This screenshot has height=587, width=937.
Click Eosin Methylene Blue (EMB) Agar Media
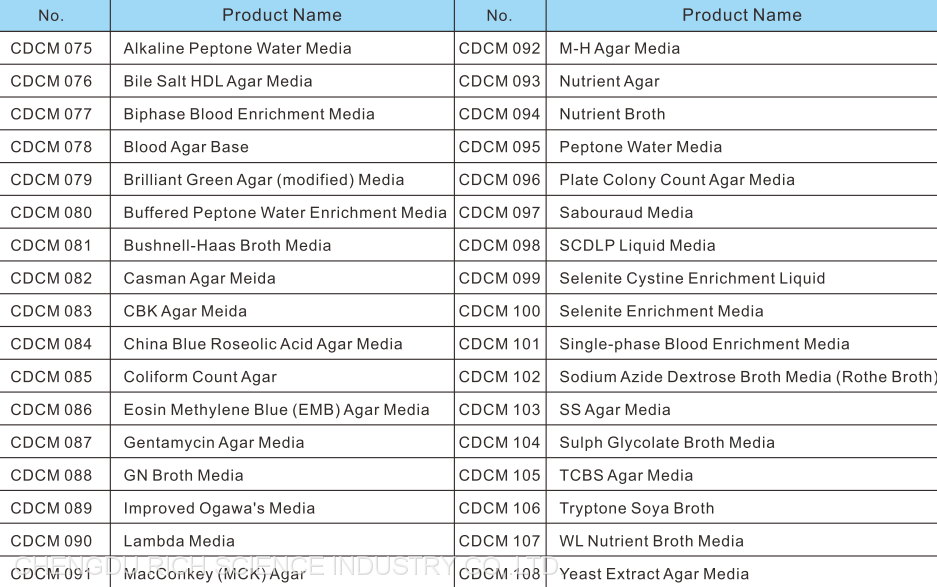(276, 410)
